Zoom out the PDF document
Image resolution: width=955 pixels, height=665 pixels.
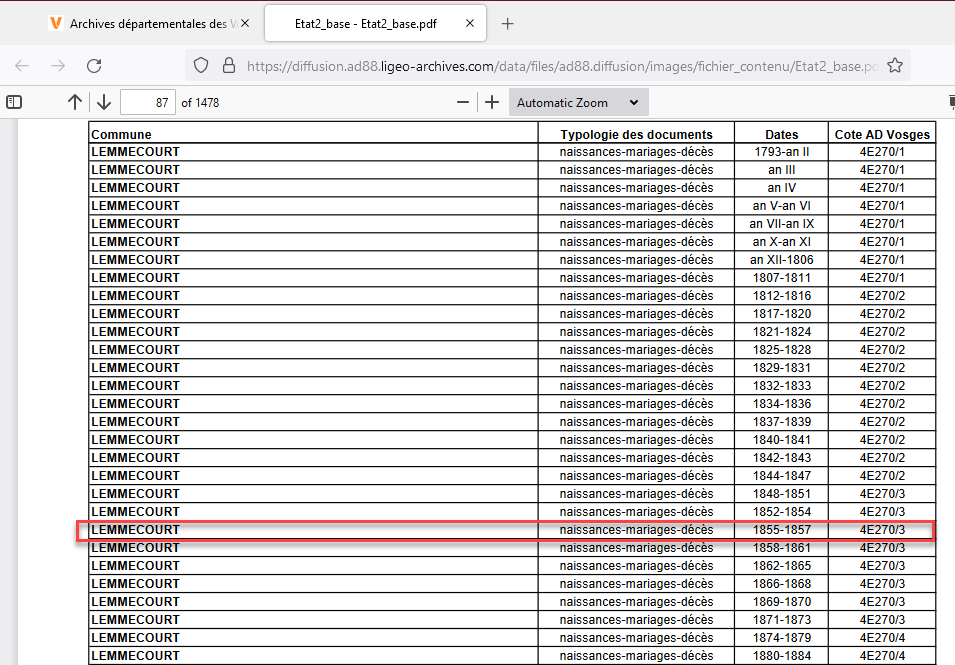click(x=463, y=102)
